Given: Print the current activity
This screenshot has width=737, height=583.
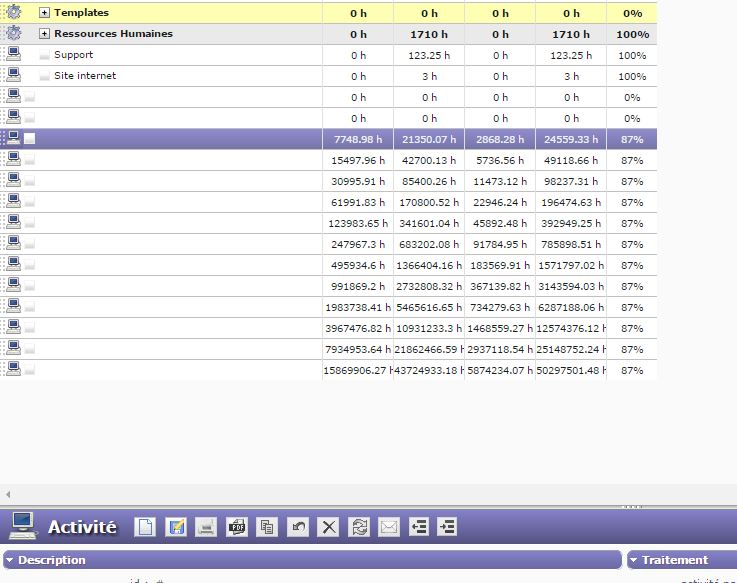Looking at the screenshot, I should (206, 527).
